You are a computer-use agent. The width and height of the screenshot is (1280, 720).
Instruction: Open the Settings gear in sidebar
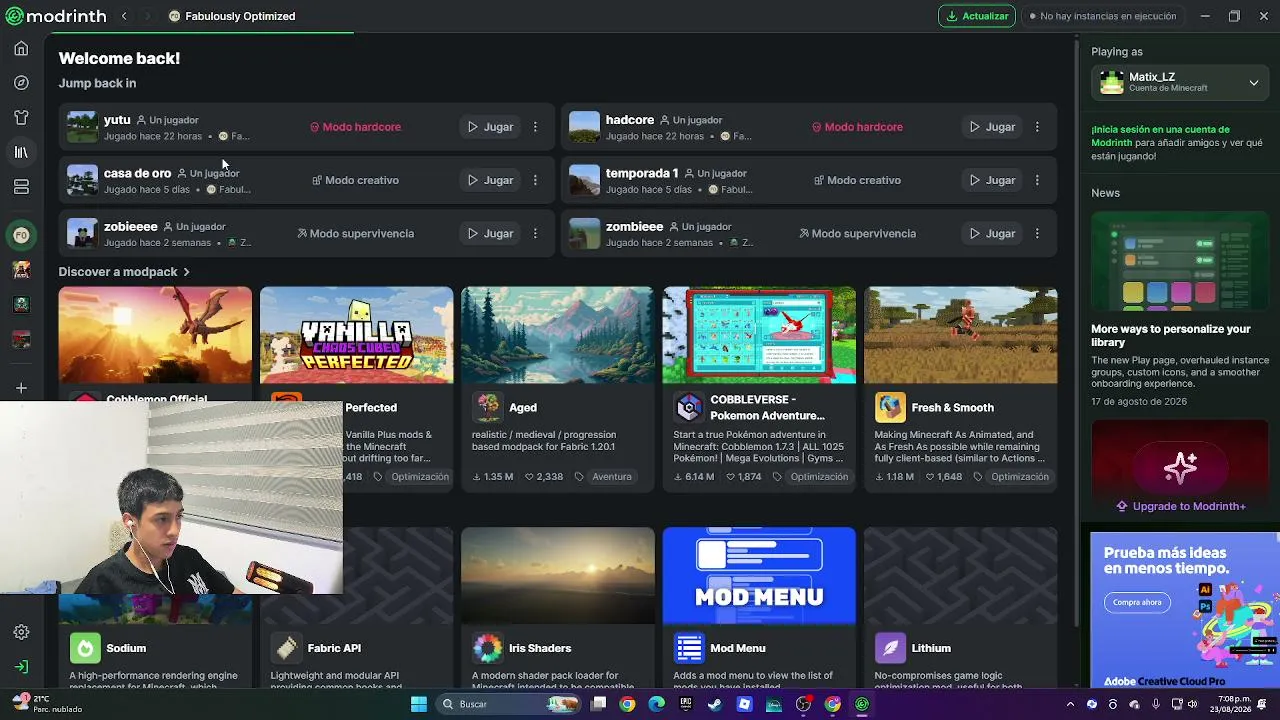pos(21,632)
